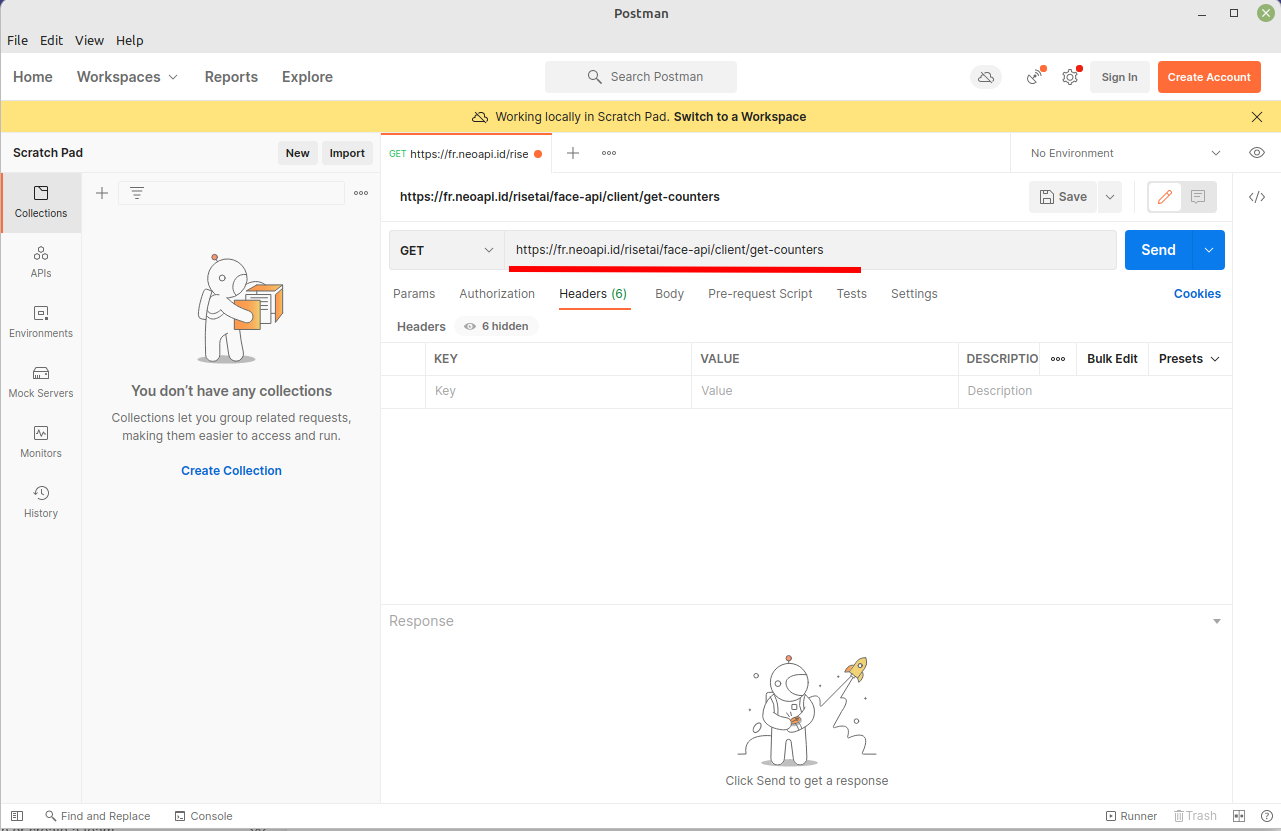Viewport: 1281px width, 831px height.
Task: Open the Environments sidebar panel
Action: [41, 322]
